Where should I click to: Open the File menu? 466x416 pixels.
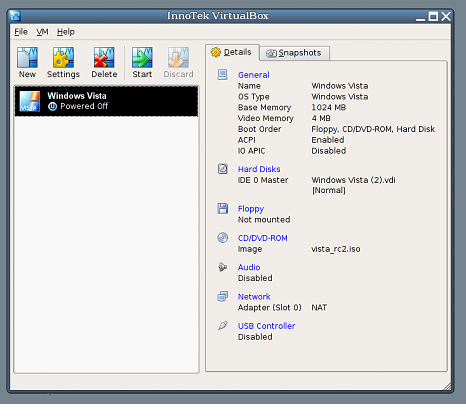click(x=21, y=32)
